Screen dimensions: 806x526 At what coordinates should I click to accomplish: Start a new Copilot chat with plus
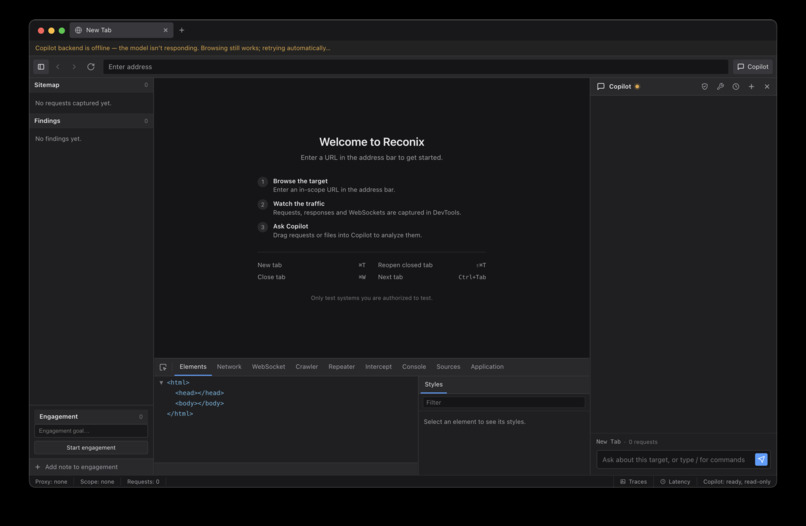click(751, 86)
